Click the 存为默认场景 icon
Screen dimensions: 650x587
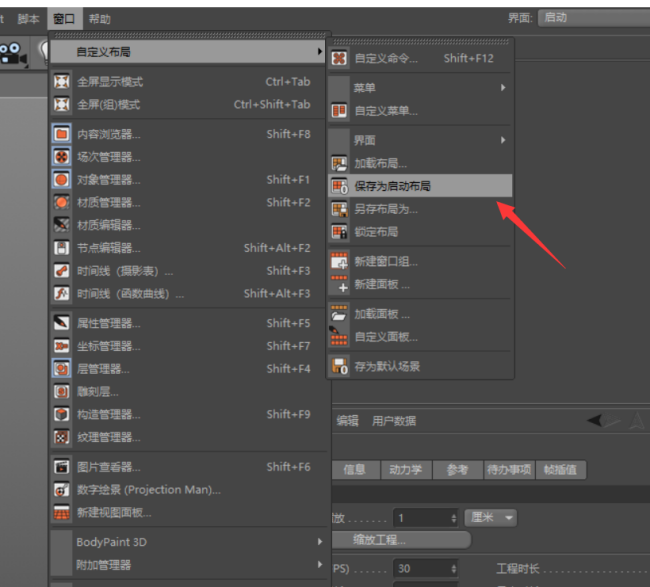click(339, 366)
